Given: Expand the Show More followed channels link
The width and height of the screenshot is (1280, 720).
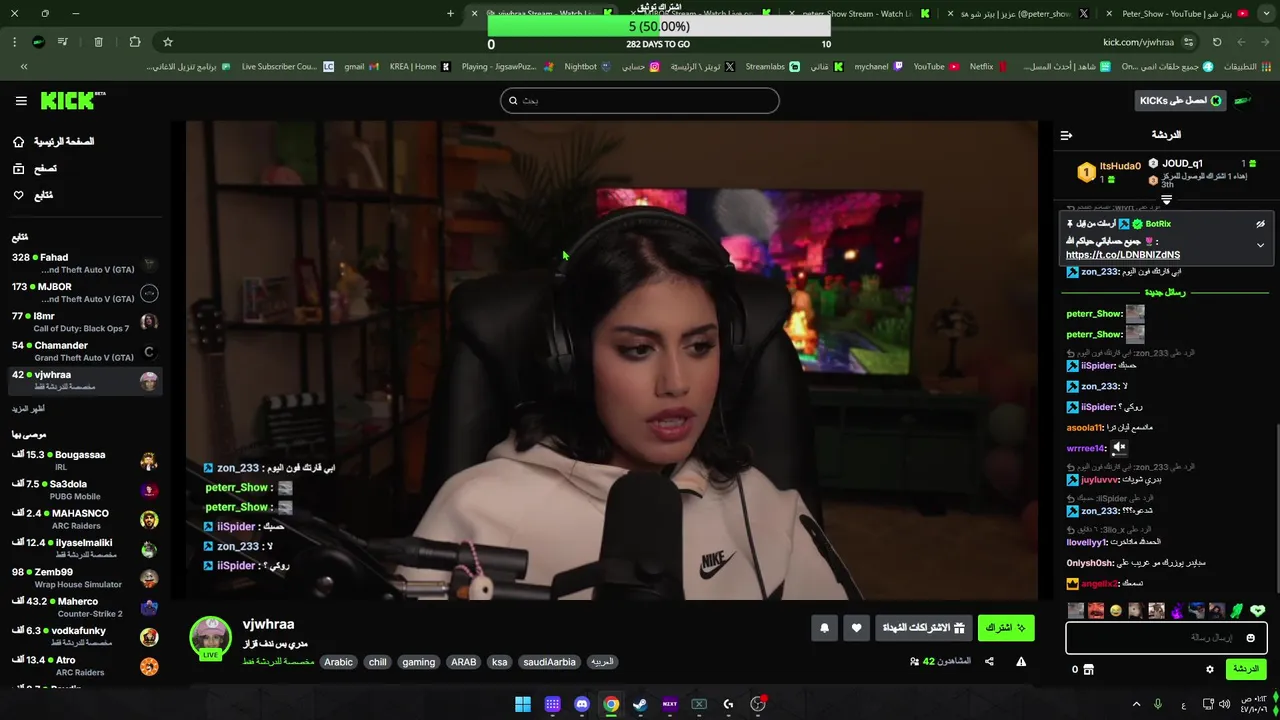Looking at the screenshot, I should point(28,409).
